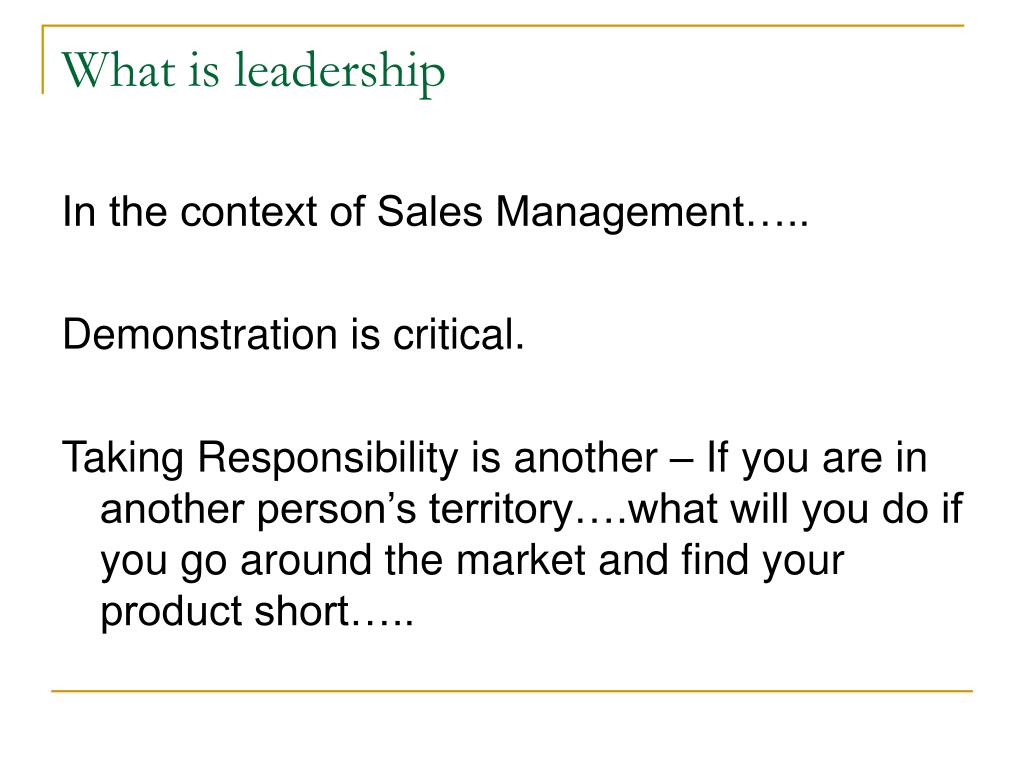Click the phrase "another person's territory"
This screenshot has height=768, width=1024.
click(x=337, y=509)
